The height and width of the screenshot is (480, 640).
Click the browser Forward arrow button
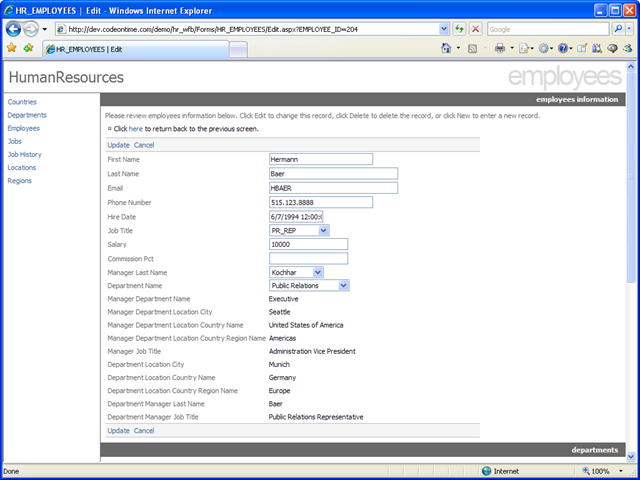coord(31,29)
